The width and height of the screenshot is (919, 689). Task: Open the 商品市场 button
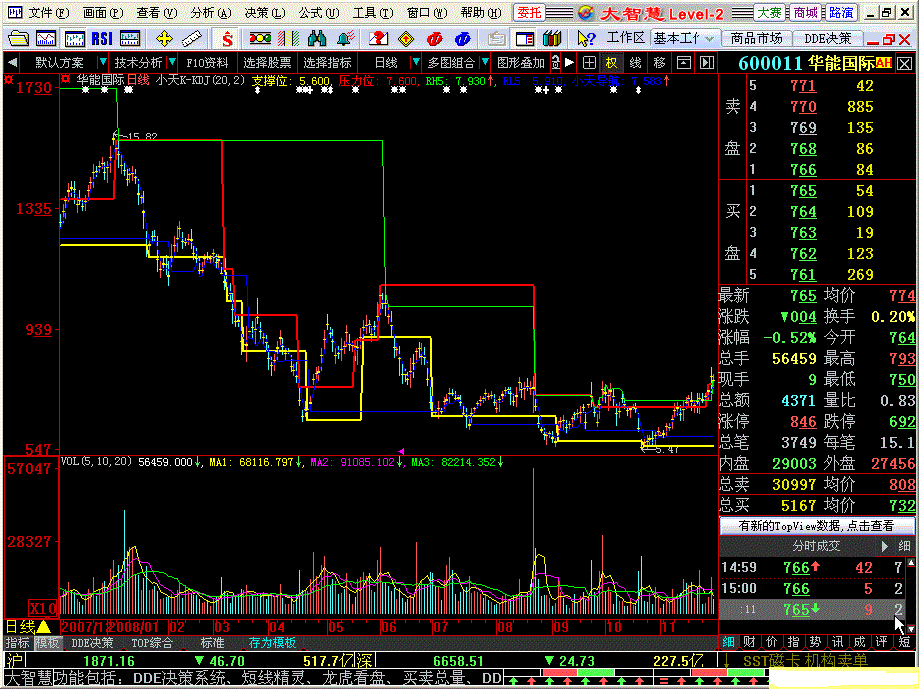756,39
